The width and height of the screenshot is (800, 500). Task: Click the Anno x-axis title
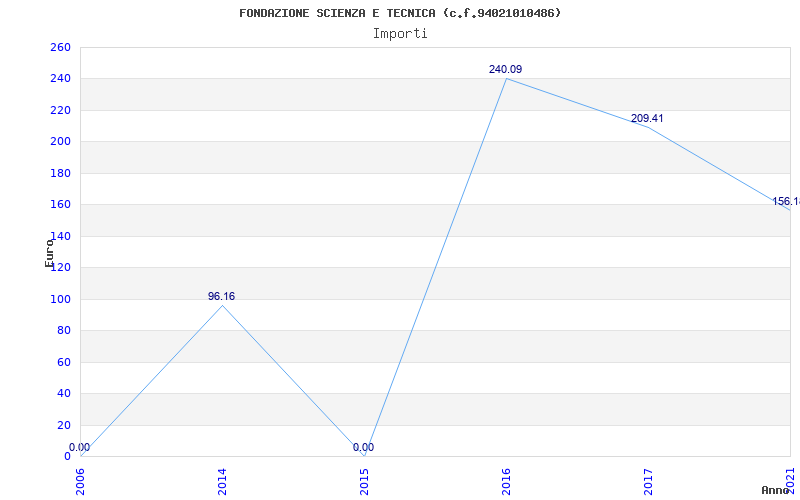[776, 490]
